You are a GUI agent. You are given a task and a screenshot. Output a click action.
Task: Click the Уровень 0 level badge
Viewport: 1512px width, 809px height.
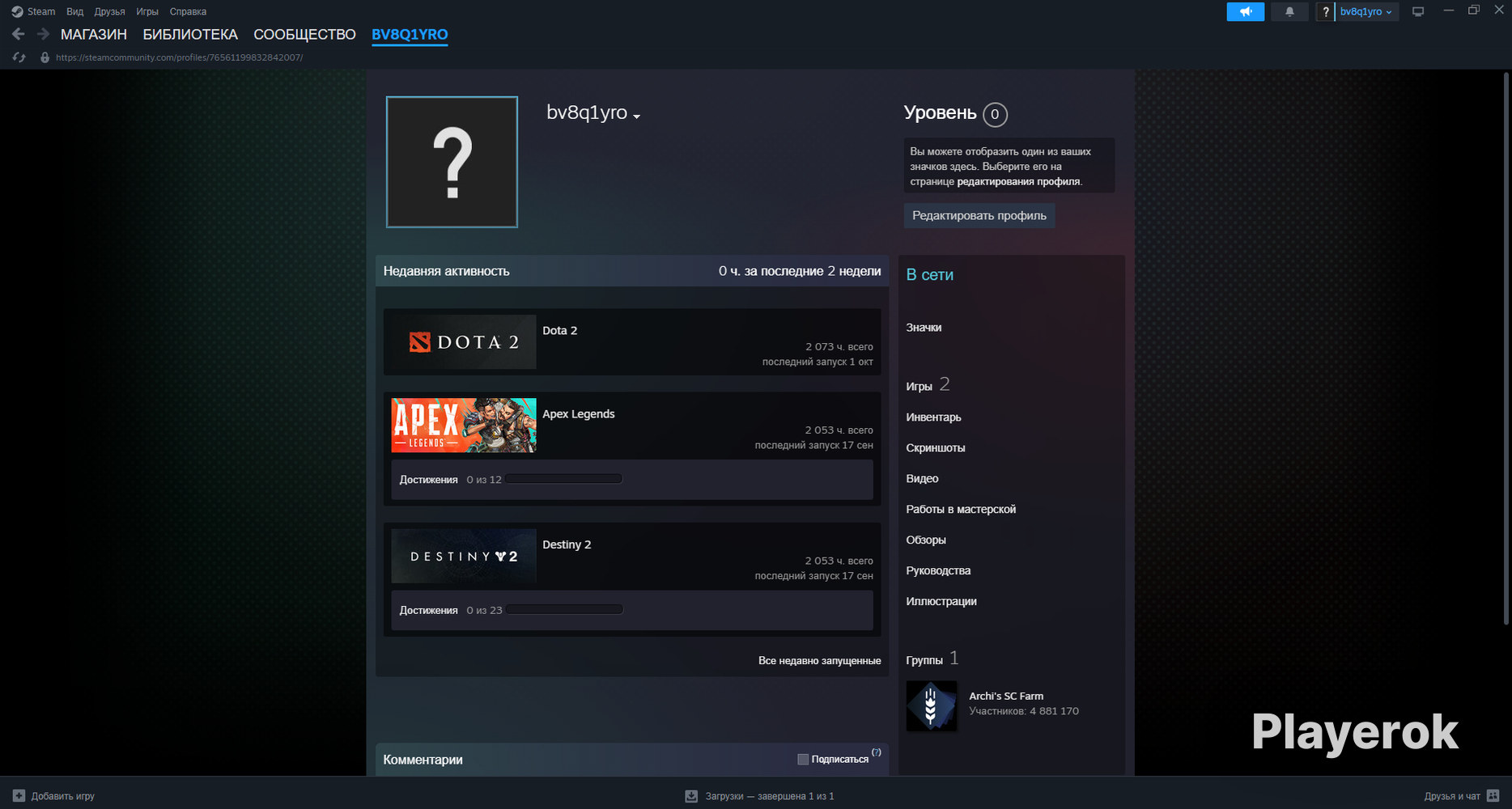coord(995,114)
